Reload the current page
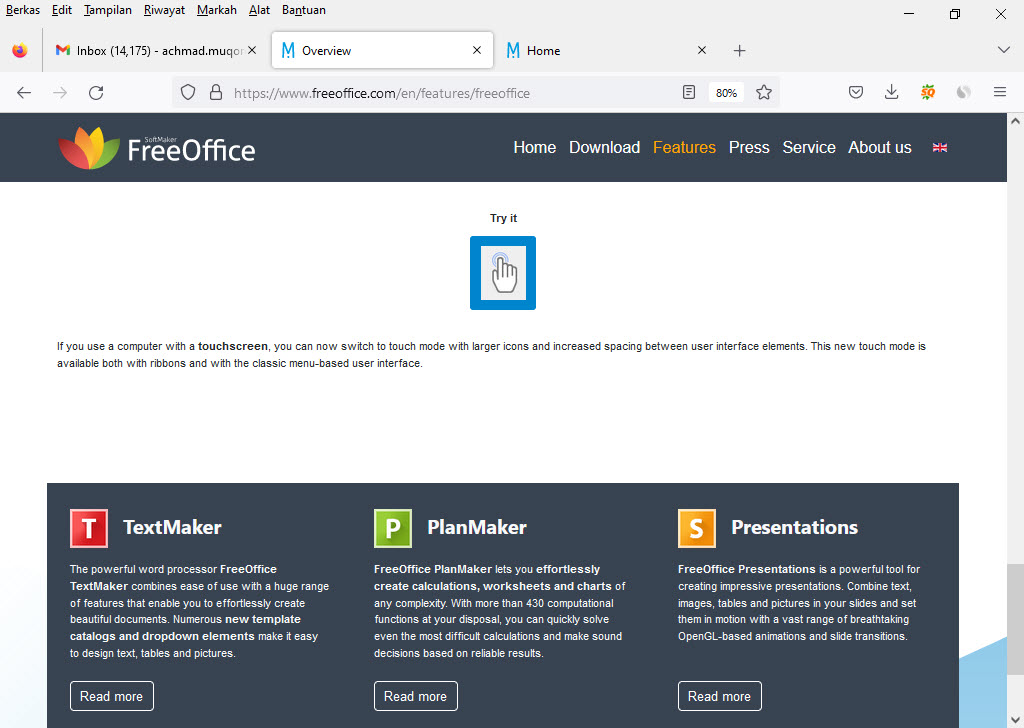1024x728 pixels. point(96,92)
